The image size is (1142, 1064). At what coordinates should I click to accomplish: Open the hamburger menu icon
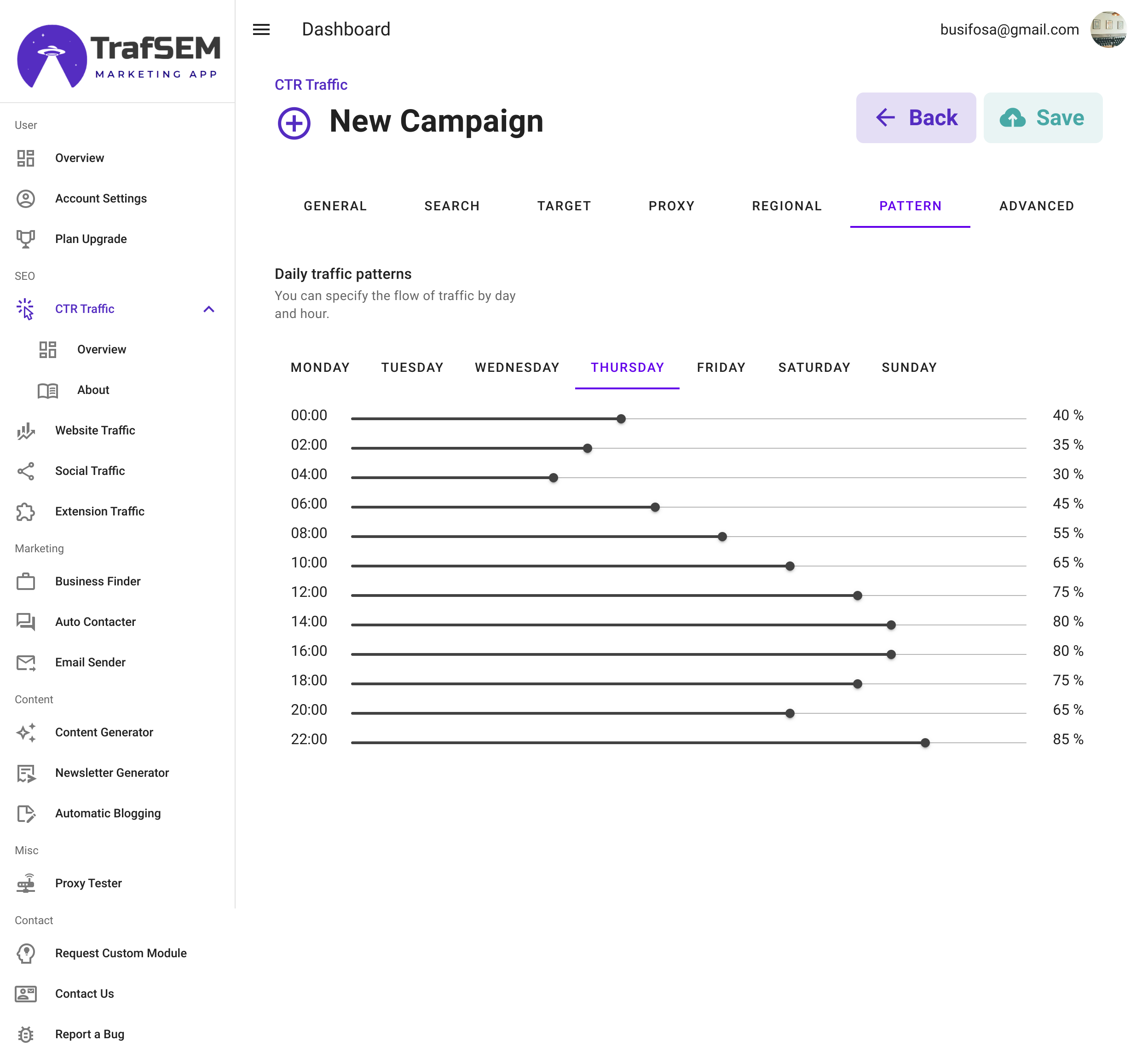click(x=261, y=29)
